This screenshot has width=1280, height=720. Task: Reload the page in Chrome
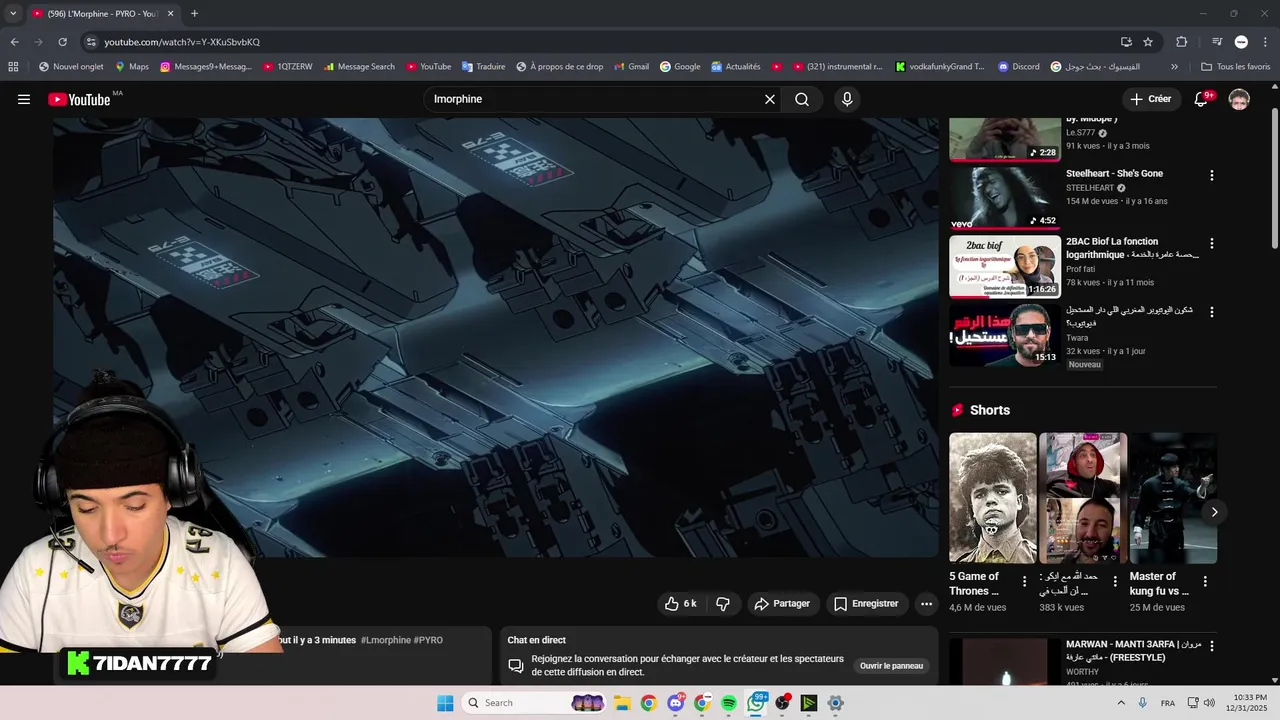[62, 42]
